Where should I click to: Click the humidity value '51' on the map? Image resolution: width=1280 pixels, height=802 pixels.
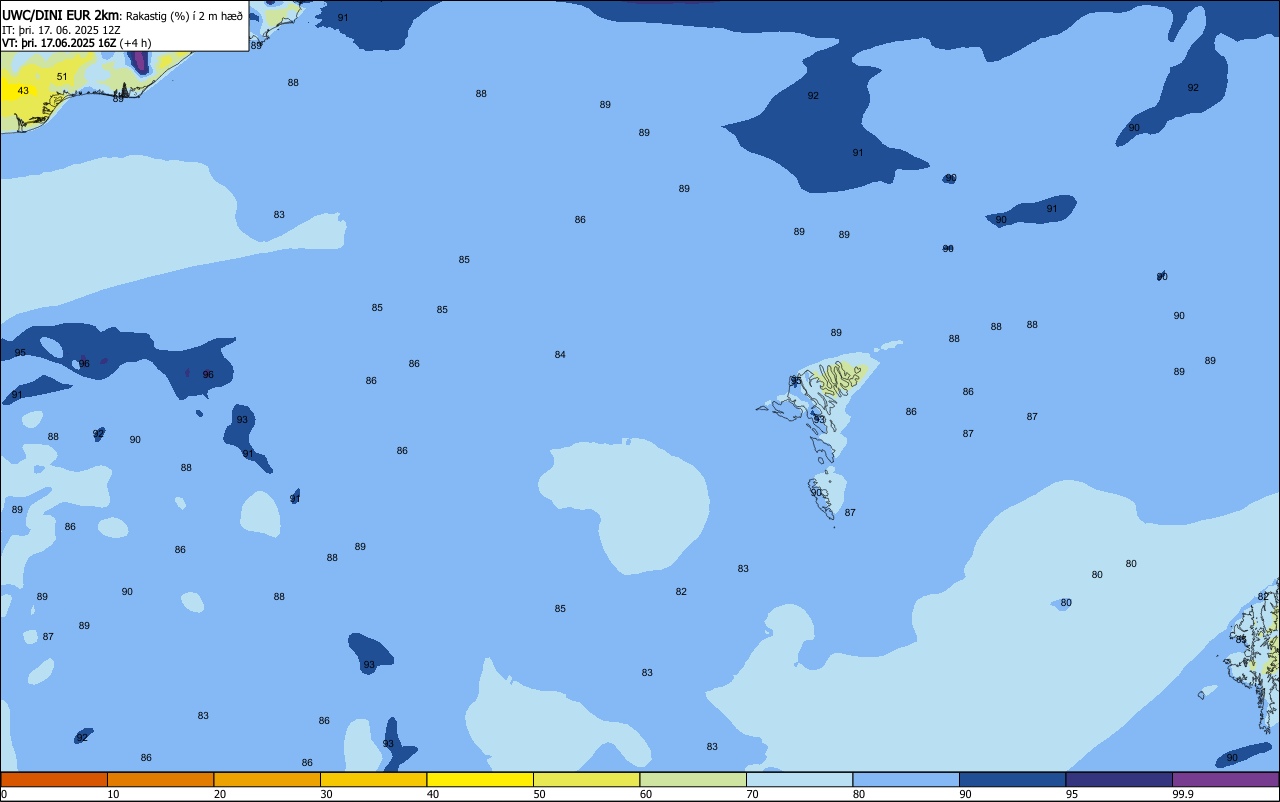coord(62,77)
